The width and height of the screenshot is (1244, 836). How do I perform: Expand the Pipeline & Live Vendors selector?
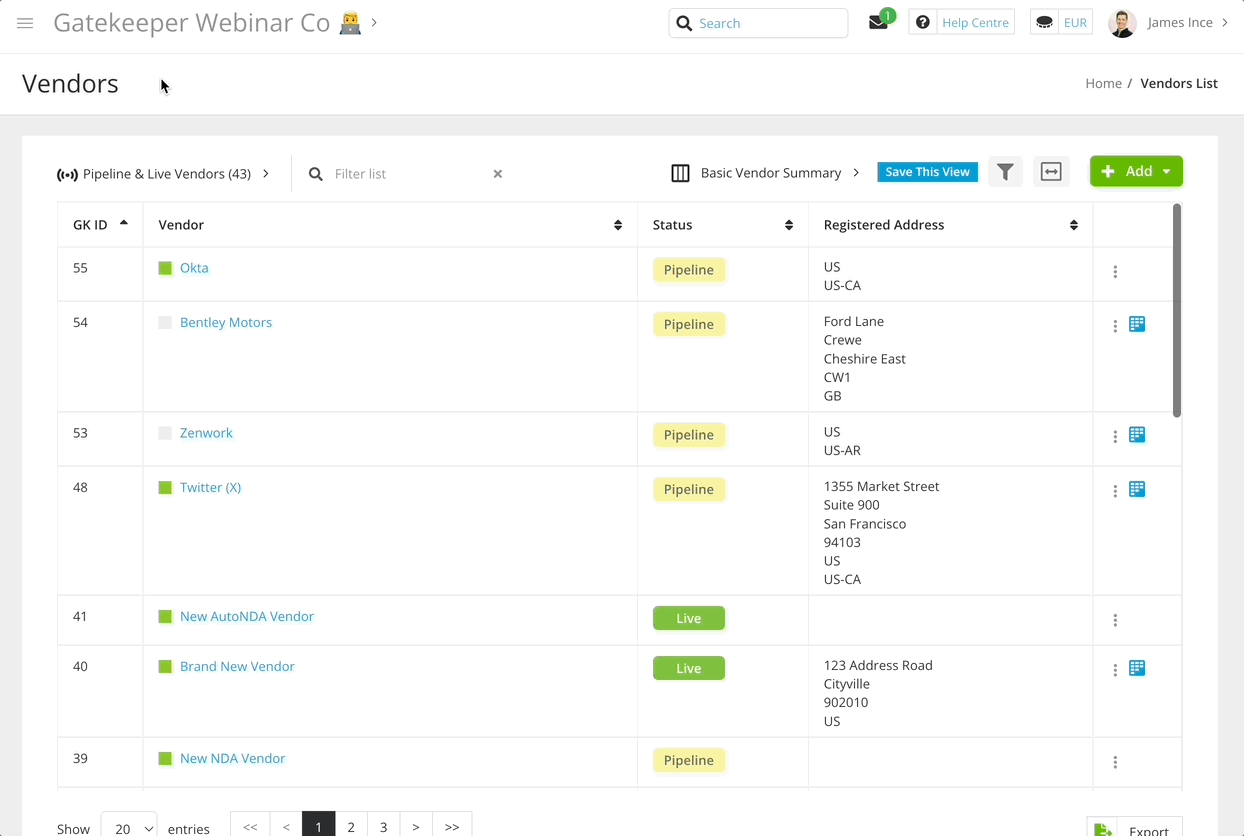[163, 174]
